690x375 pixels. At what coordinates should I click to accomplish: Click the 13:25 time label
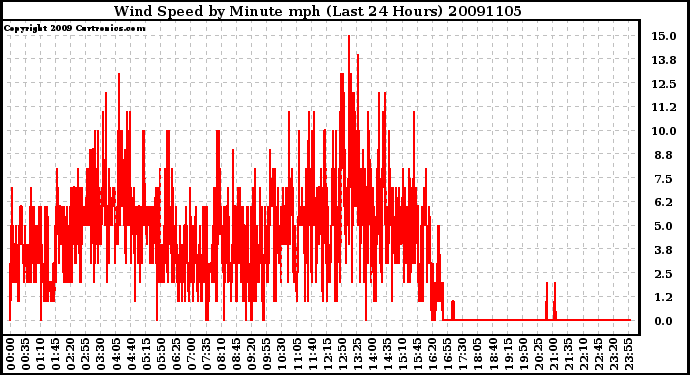click(357, 354)
